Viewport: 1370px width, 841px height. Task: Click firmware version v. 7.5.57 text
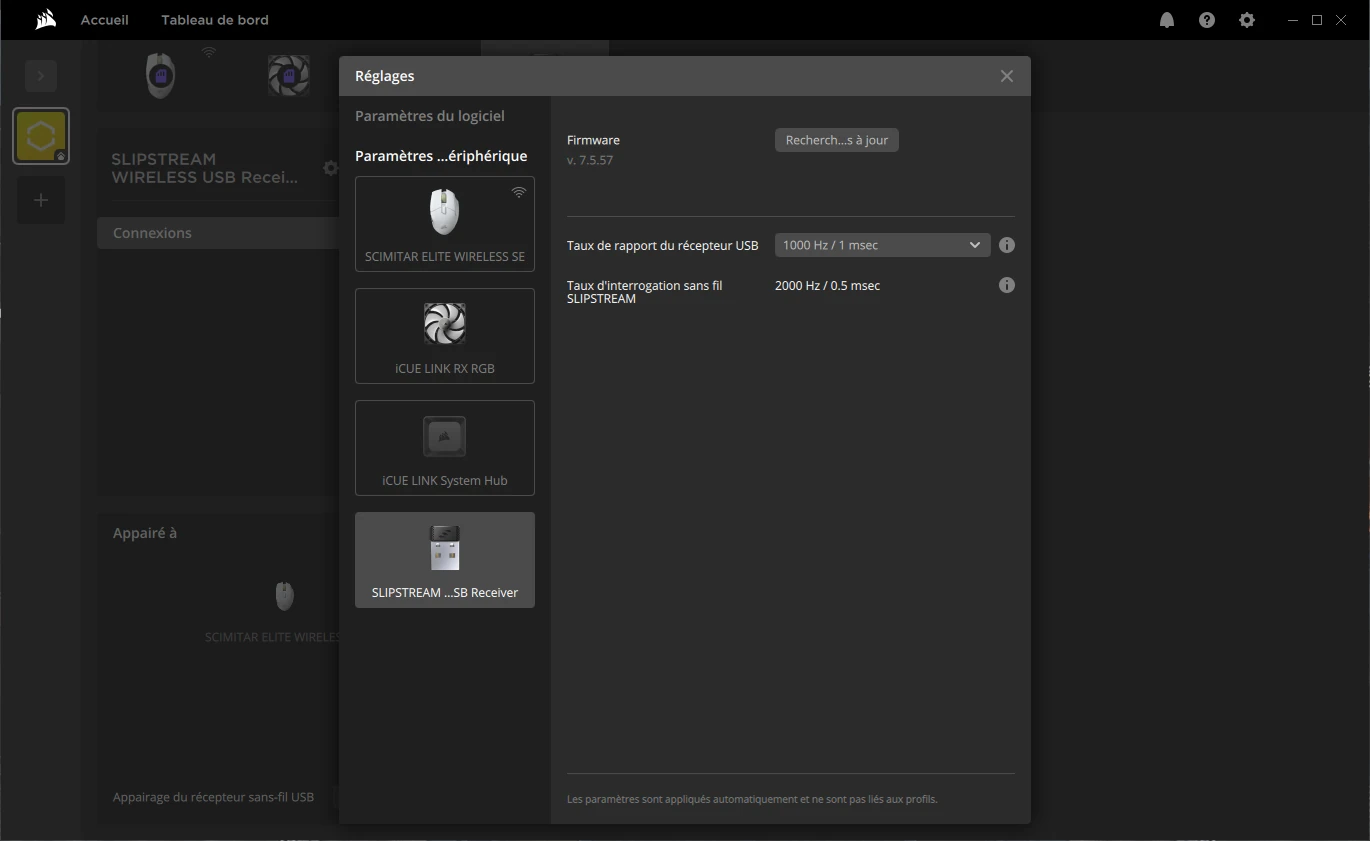(590, 160)
